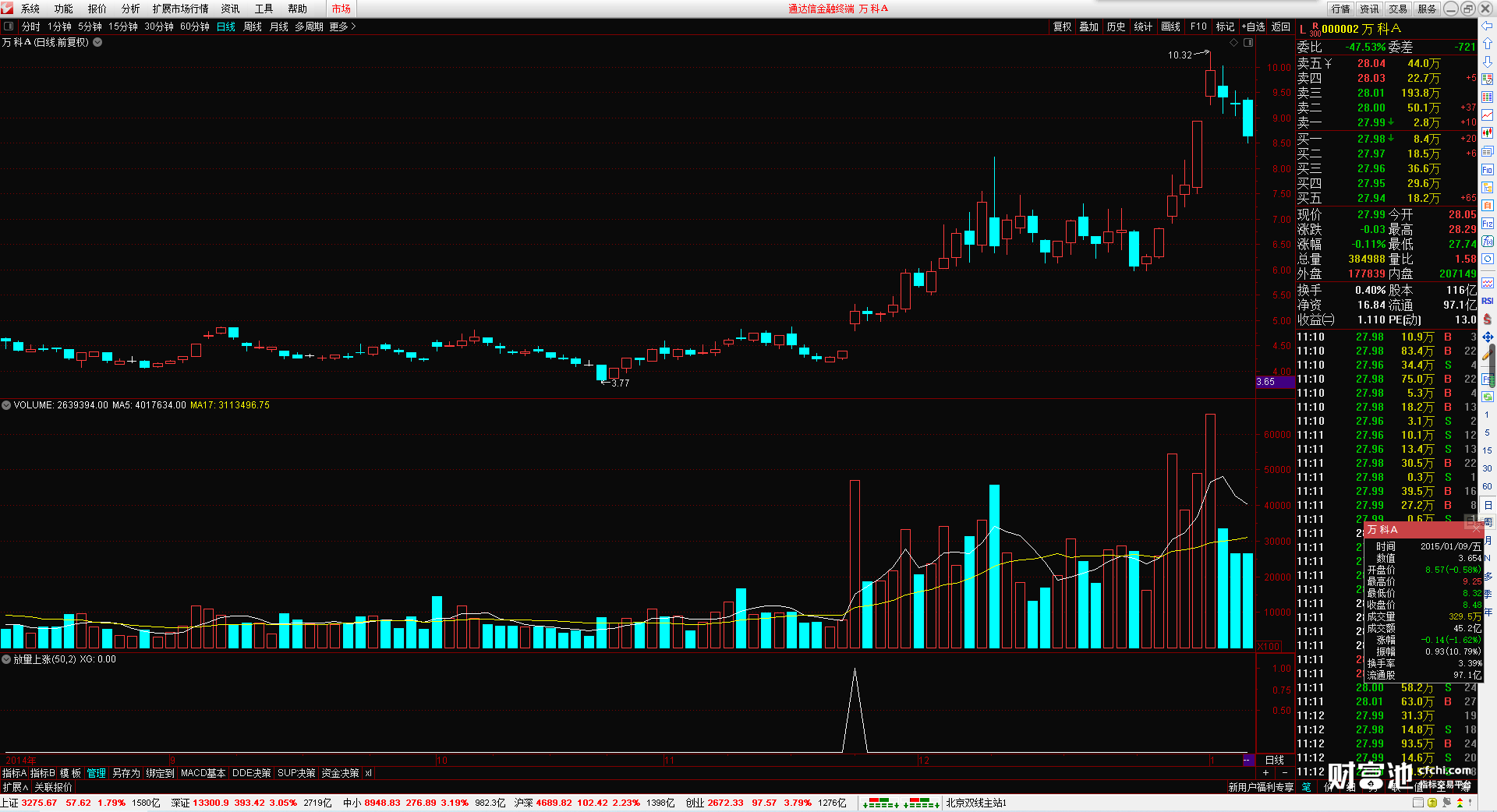Click the wavy indicator lines sidebar icon
Viewport: 1497px width, 812px height.
click(x=1488, y=283)
